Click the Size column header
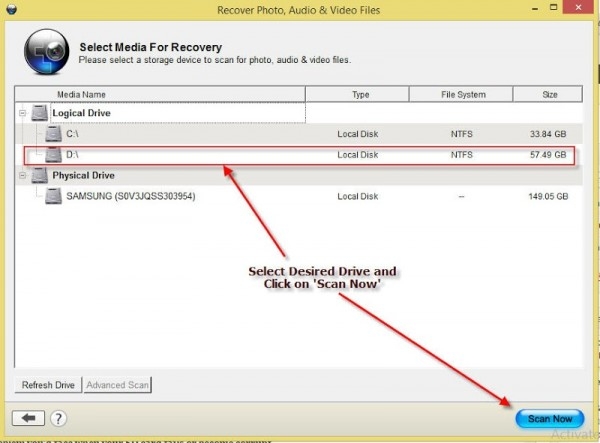 pos(548,94)
